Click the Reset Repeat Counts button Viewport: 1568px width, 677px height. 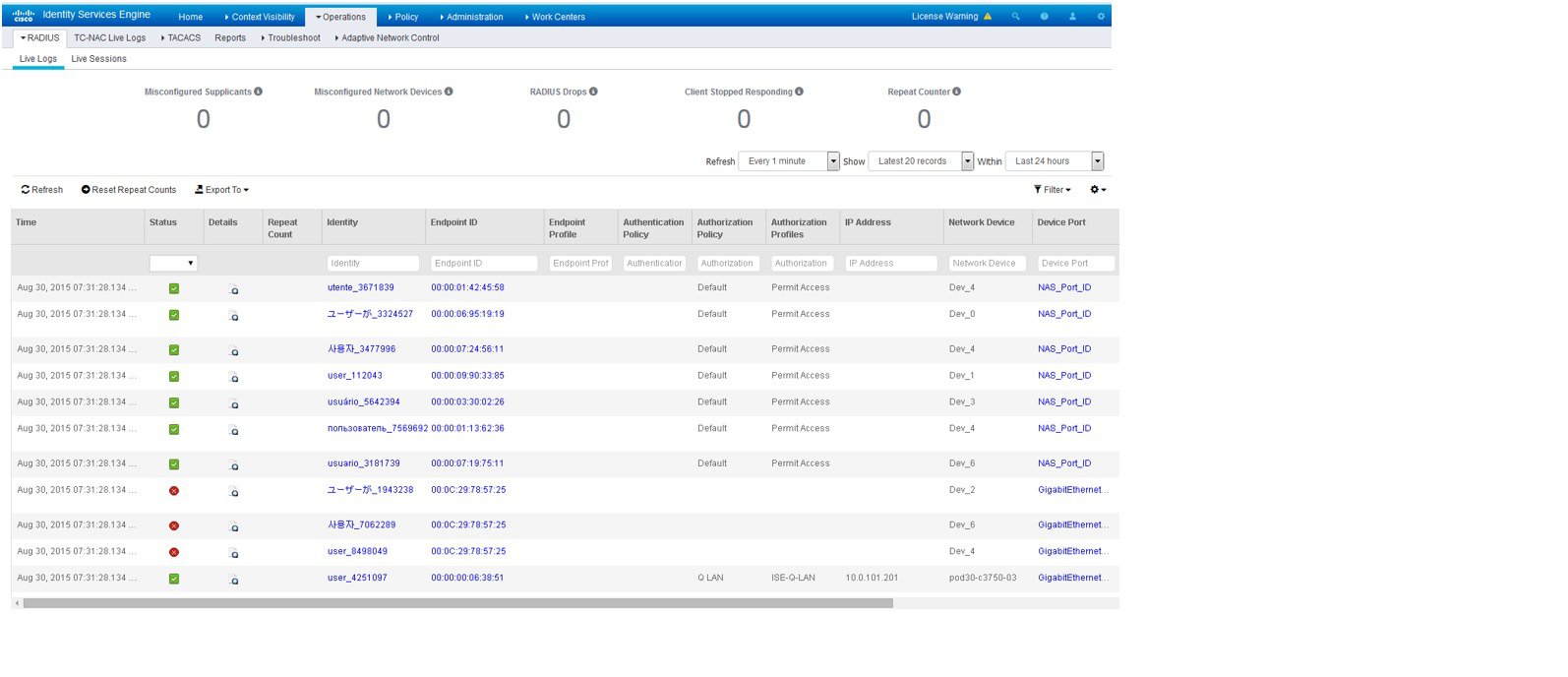tap(129, 190)
